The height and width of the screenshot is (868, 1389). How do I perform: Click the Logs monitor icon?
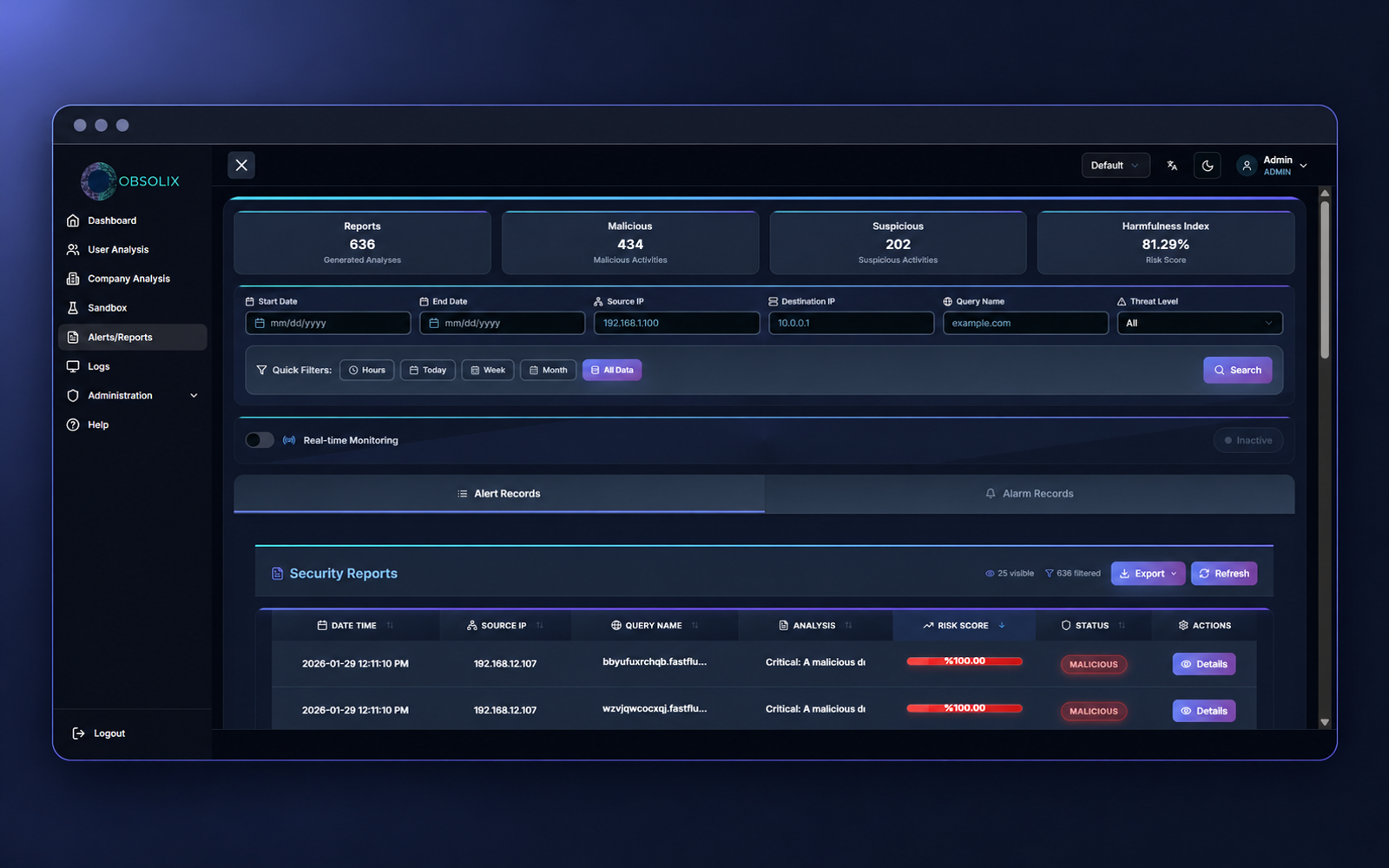(73, 366)
